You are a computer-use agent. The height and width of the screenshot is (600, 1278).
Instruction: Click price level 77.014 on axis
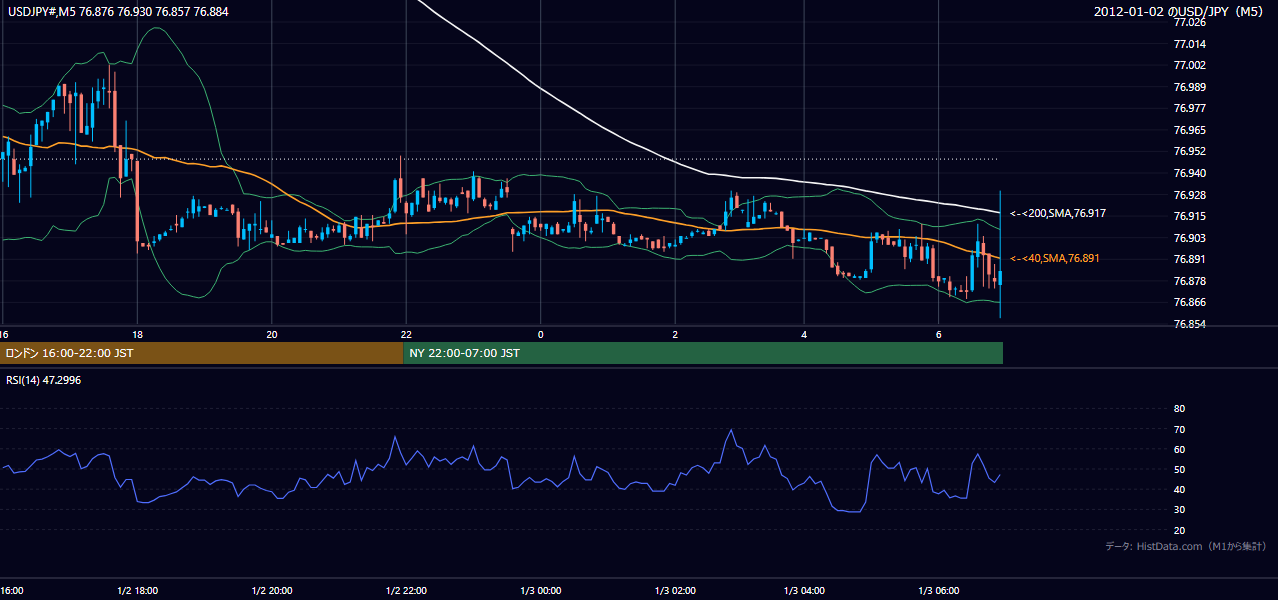pos(1190,44)
